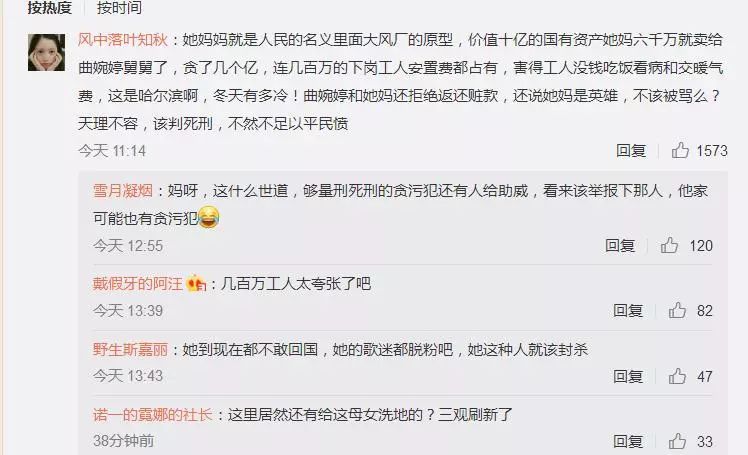The height and width of the screenshot is (455, 748).
Task: Reply to the main comment via 回复
Action: click(x=631, y=151)
